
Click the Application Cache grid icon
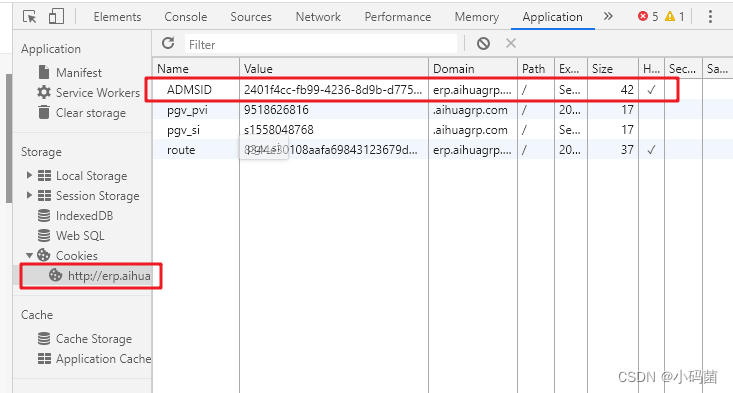coord(44,358)
